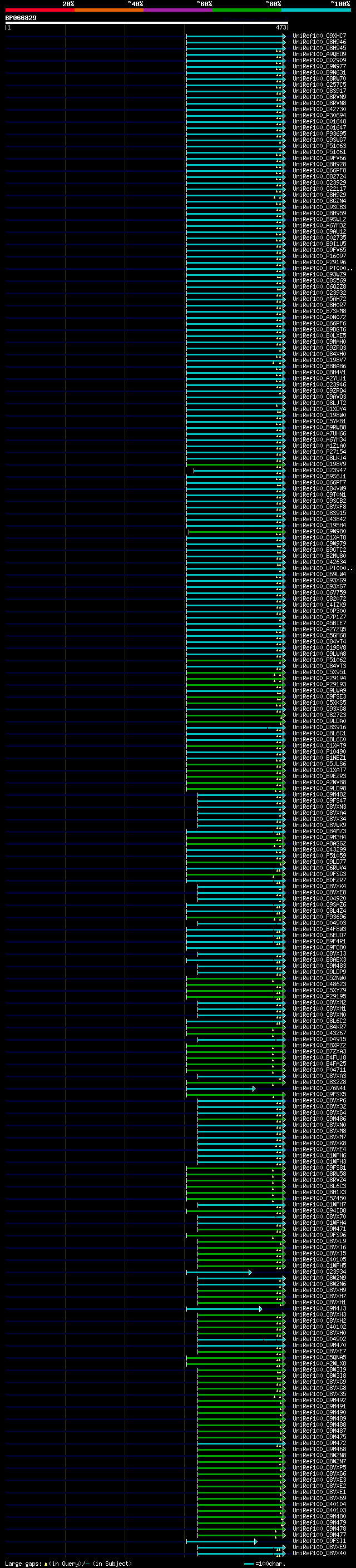Open hit UniRef100_A9QED9
The image size is (356, 1568).
click(319, 54)
